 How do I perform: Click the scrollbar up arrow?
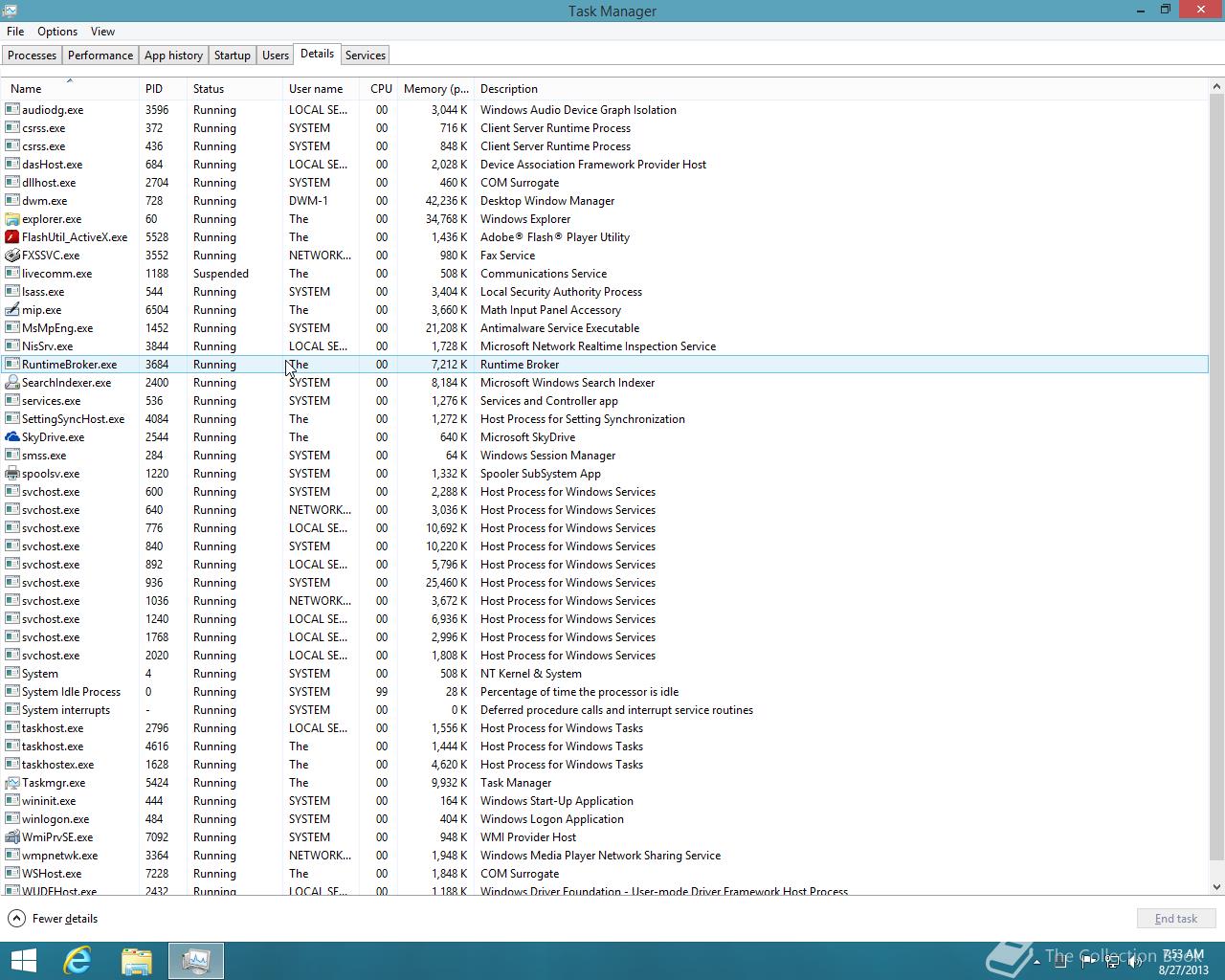tap(1216, 86)
